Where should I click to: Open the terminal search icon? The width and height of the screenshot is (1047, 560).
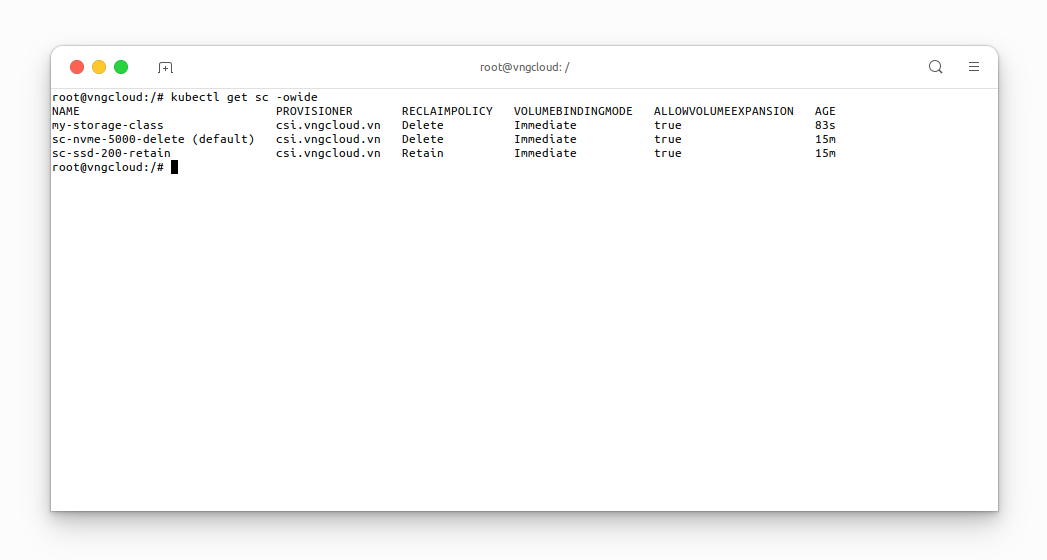935,67
